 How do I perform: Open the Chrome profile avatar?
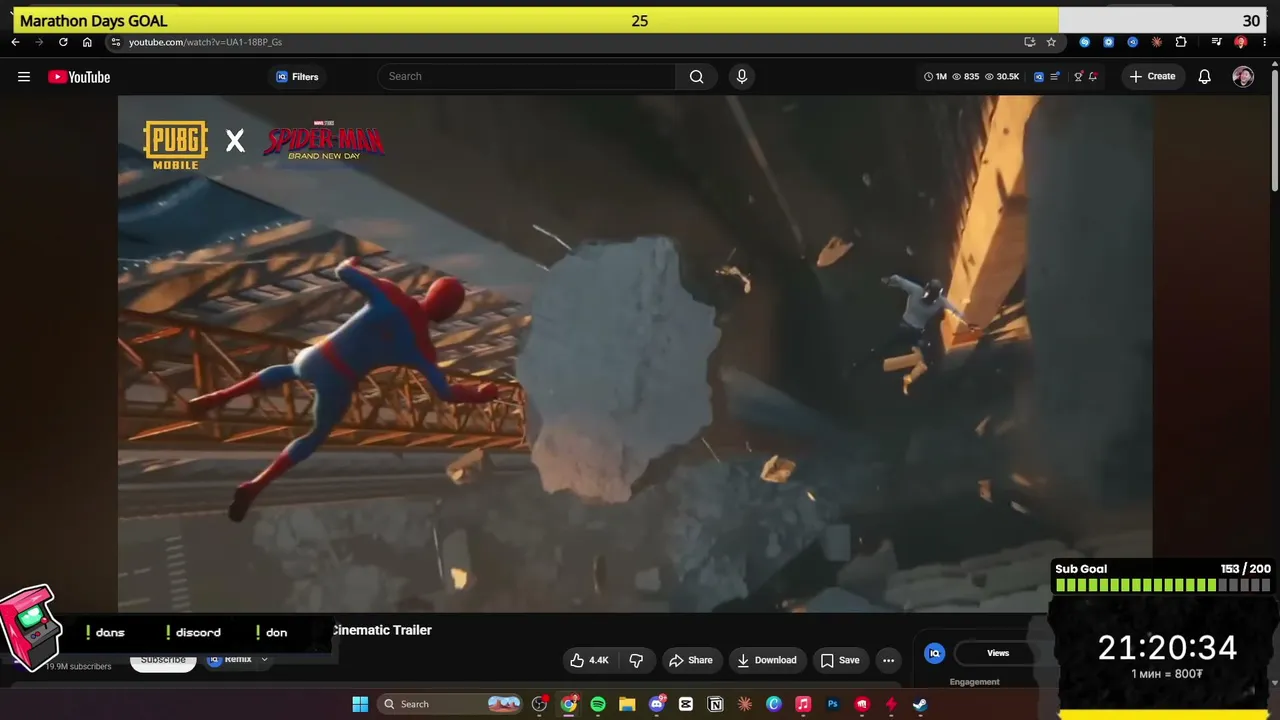click(1241, 42)
